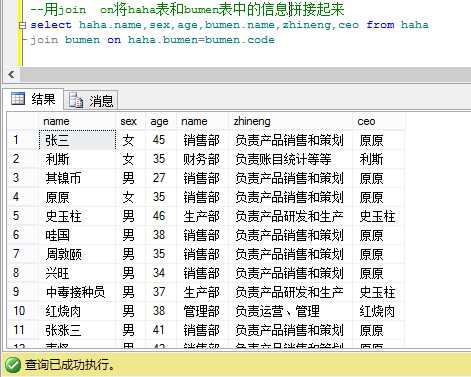Select zhineng cell 负责运营、管理
The image size is (471, 377).
(291, 311)
